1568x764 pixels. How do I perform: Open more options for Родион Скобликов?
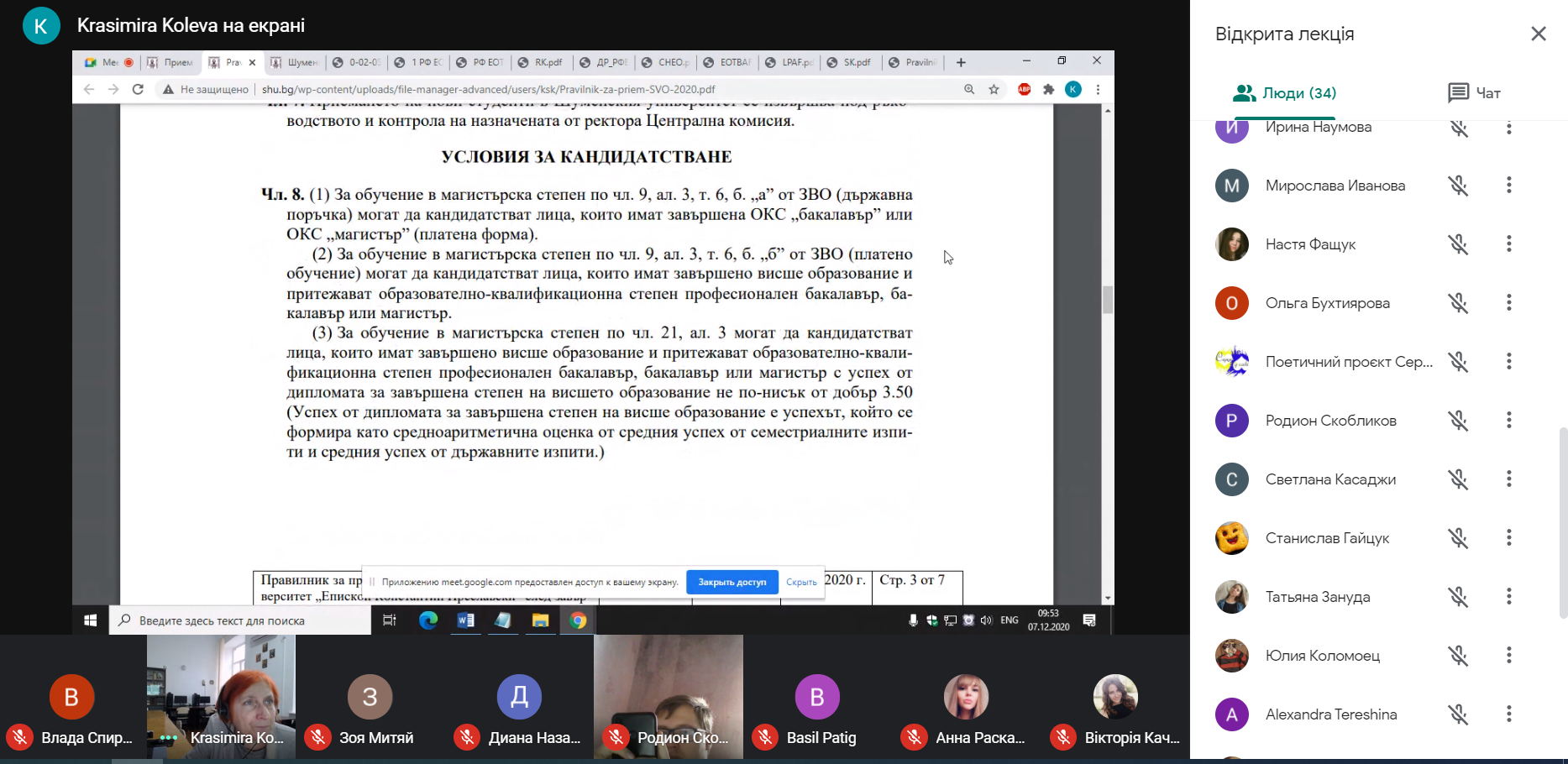tap(1508, 421)
